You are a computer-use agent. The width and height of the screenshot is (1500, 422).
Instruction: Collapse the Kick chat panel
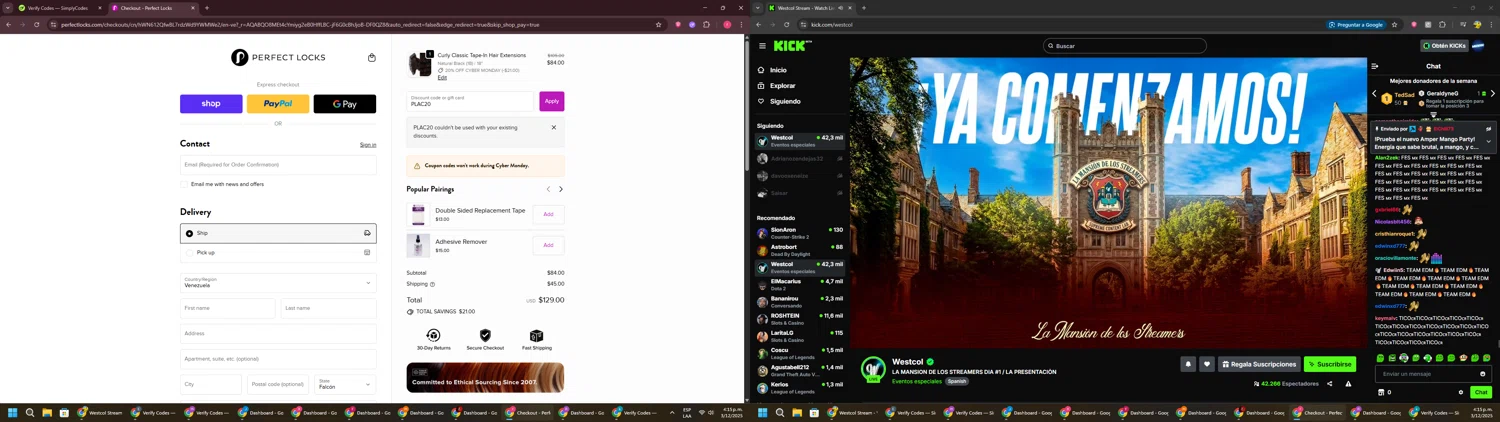coord(1375,67)
